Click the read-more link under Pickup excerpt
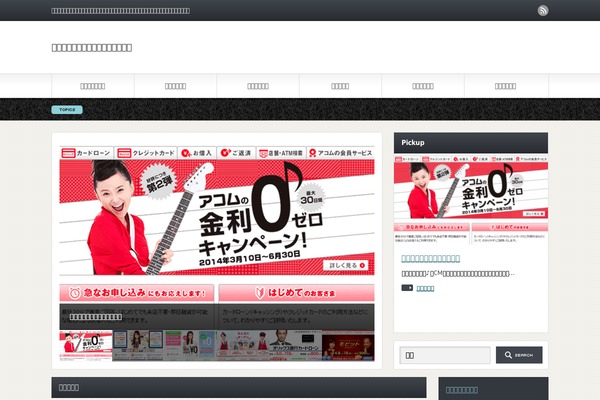The width and height of the screenshot is (600, 400). pos(425,289)
